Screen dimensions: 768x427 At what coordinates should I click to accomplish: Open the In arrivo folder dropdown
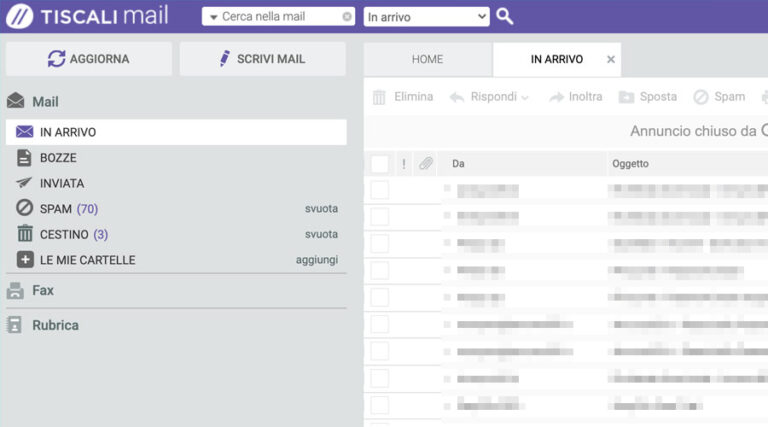[x=426, y=17]
